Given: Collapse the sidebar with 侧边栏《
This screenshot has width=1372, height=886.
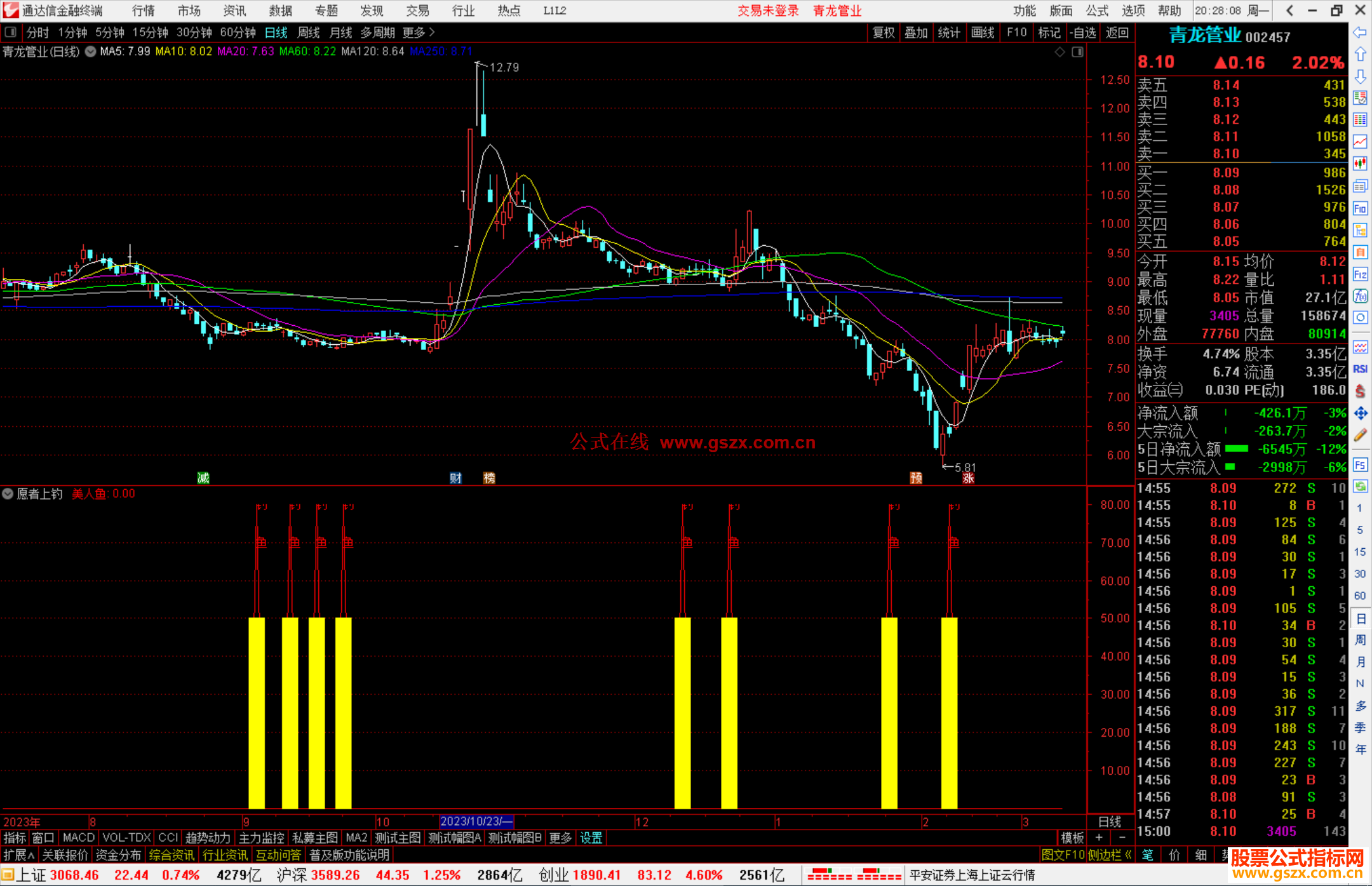Looking at the screenshot, I should [x=1110, y=855].
